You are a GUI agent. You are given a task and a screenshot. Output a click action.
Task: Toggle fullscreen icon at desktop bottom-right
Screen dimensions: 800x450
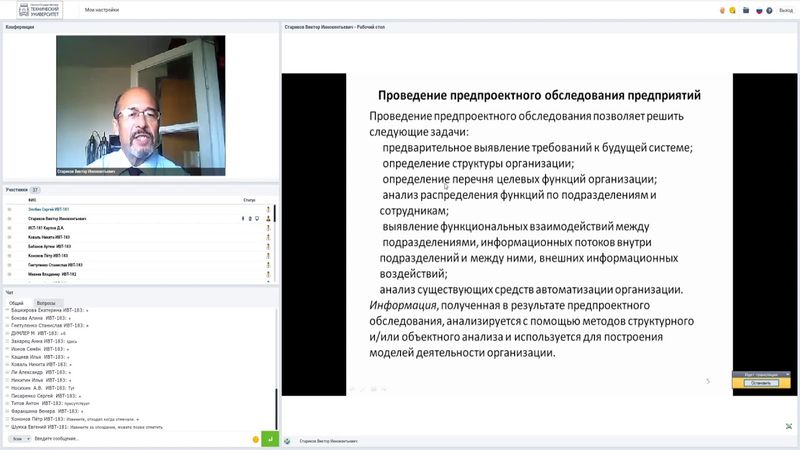789,426
